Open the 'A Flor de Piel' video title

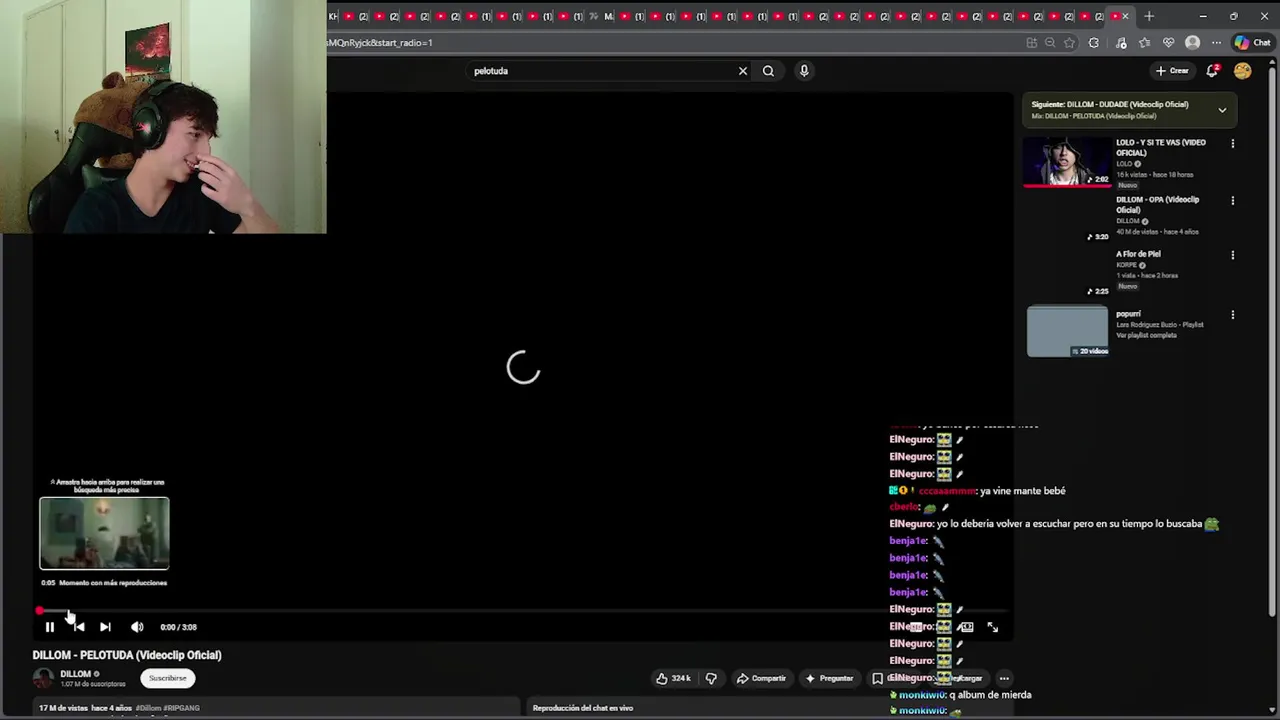[x=1138, y=254]
